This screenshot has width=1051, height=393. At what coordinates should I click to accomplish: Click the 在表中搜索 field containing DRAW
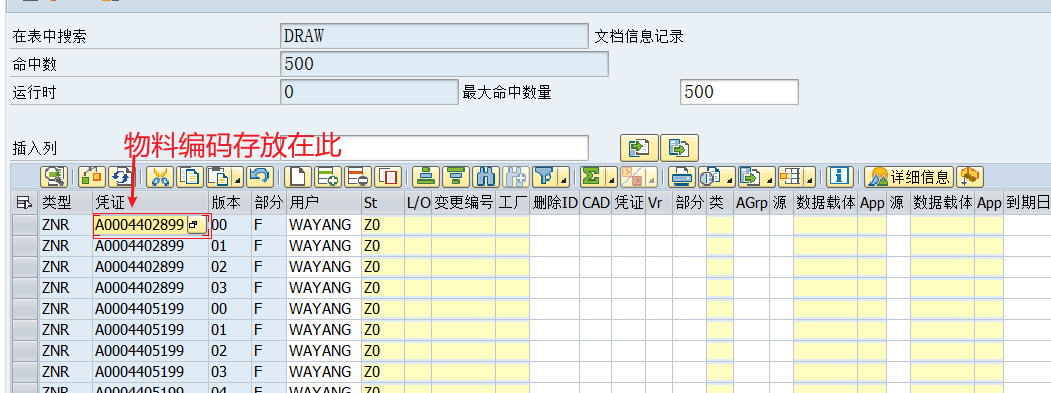(x=434, y=36)
